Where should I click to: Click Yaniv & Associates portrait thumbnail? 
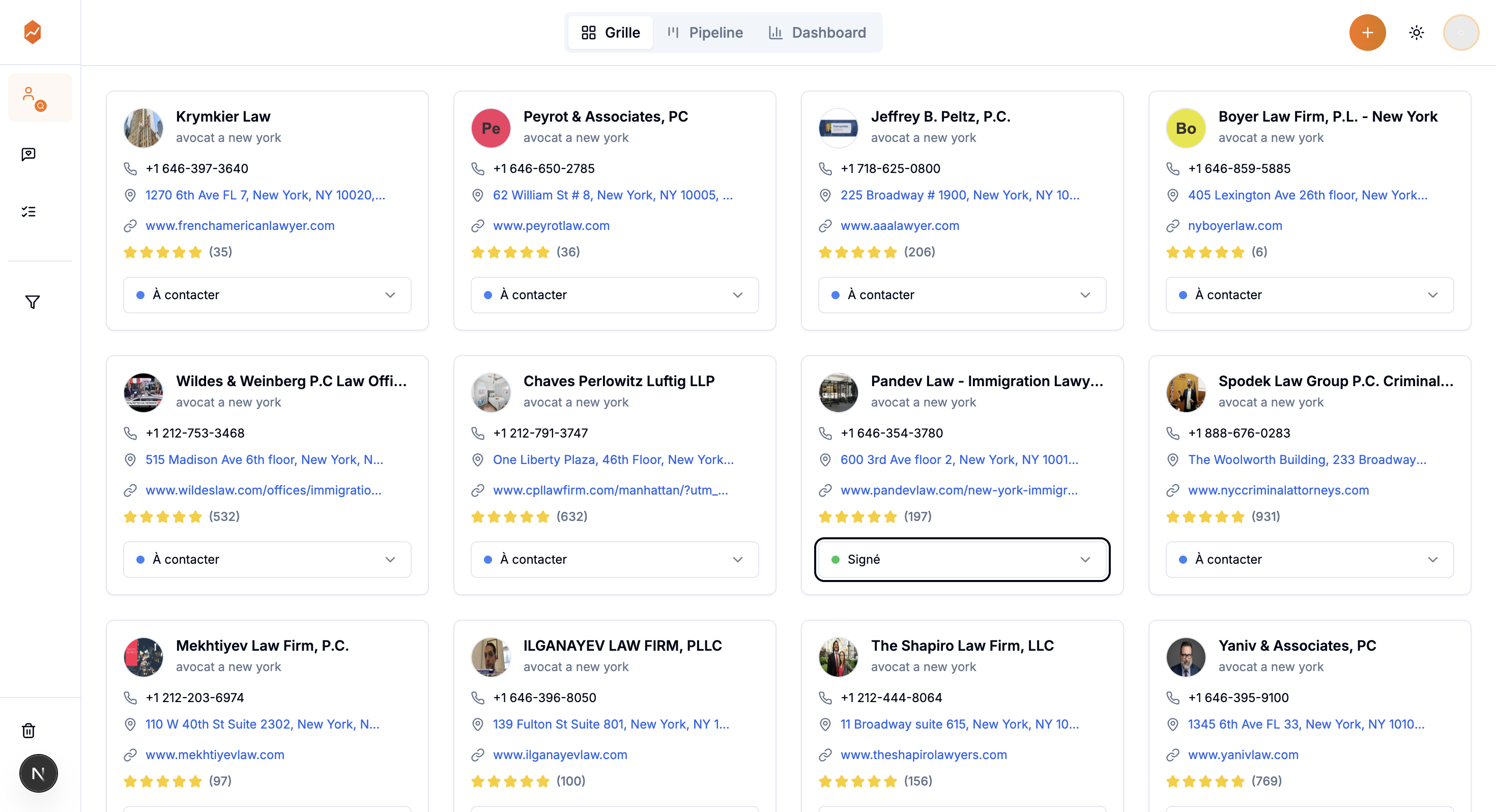tap(1186, 657)
